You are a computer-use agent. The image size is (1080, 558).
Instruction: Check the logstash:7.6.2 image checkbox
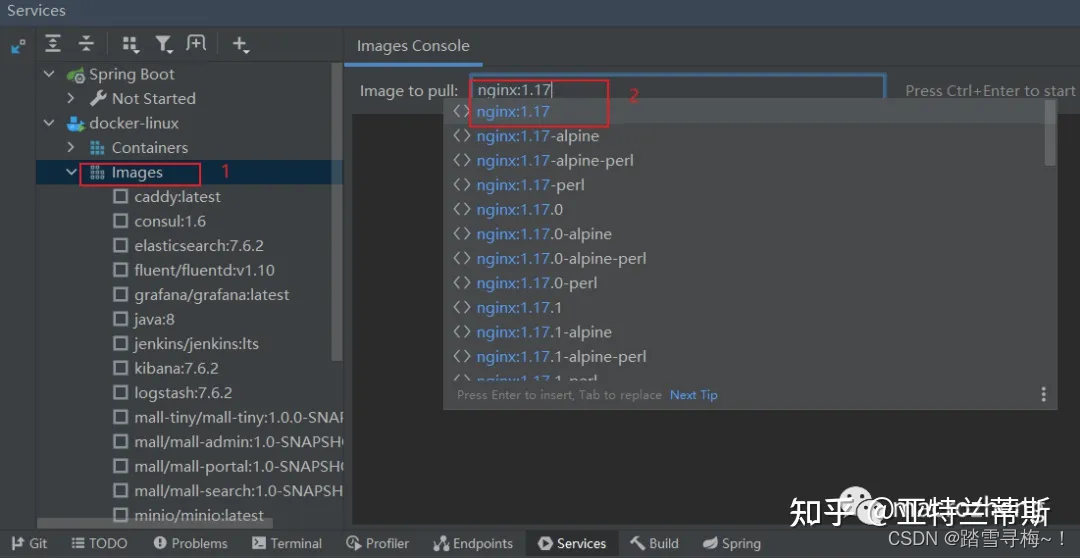(121, 393)
